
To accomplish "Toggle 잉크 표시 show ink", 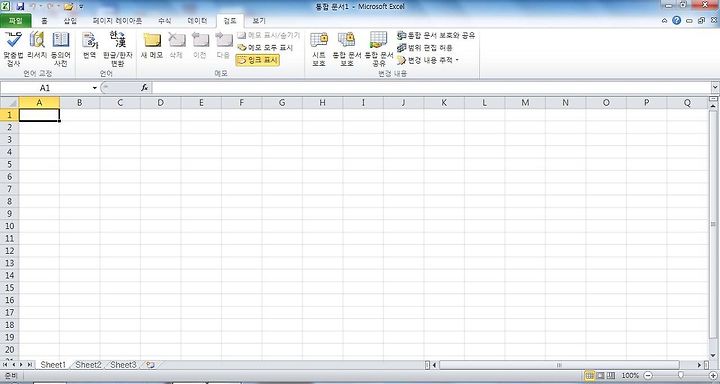I will point(258,60).
